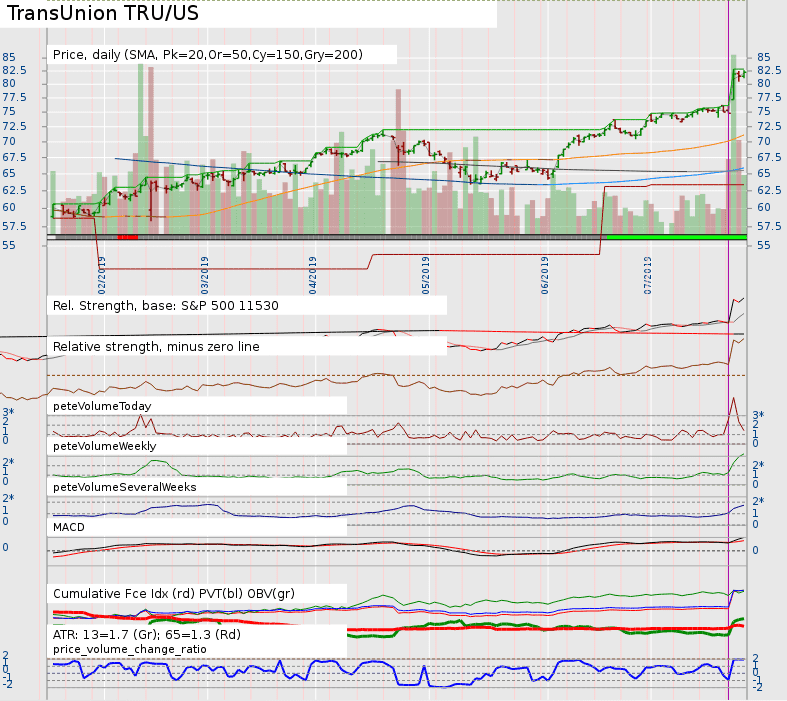Image resolution: width=787 pixels, height=701 pixels.
Task: Click the 07/2019 date axis label
Action: tap(647, 275)
